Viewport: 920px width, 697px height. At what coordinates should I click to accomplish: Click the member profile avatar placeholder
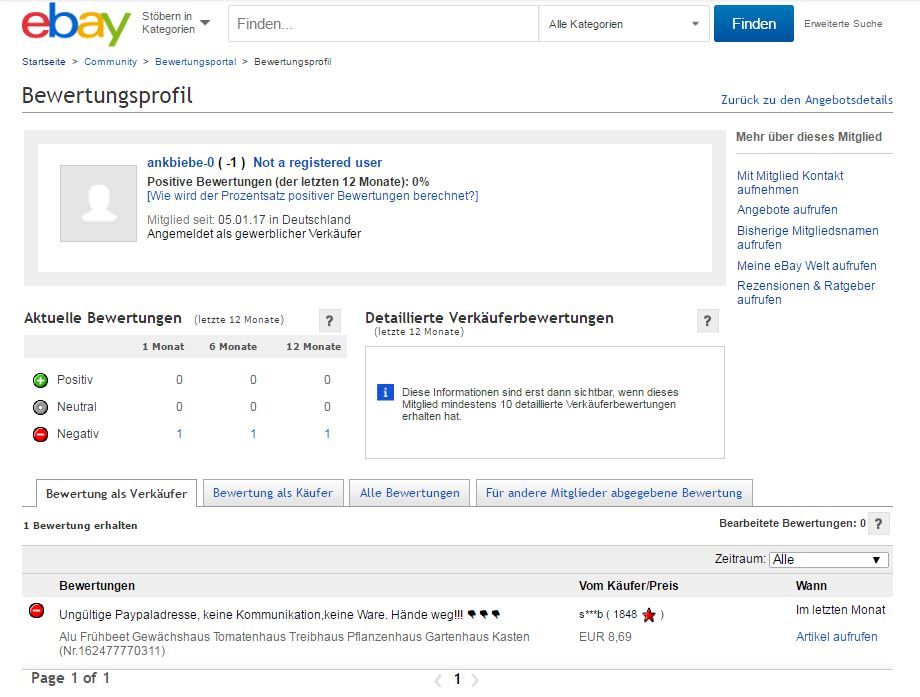(99, 203)
